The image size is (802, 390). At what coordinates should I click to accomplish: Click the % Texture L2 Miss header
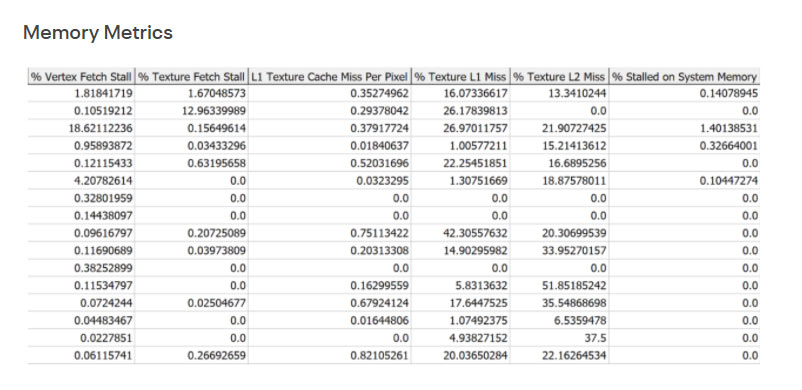tap(560, 77)
